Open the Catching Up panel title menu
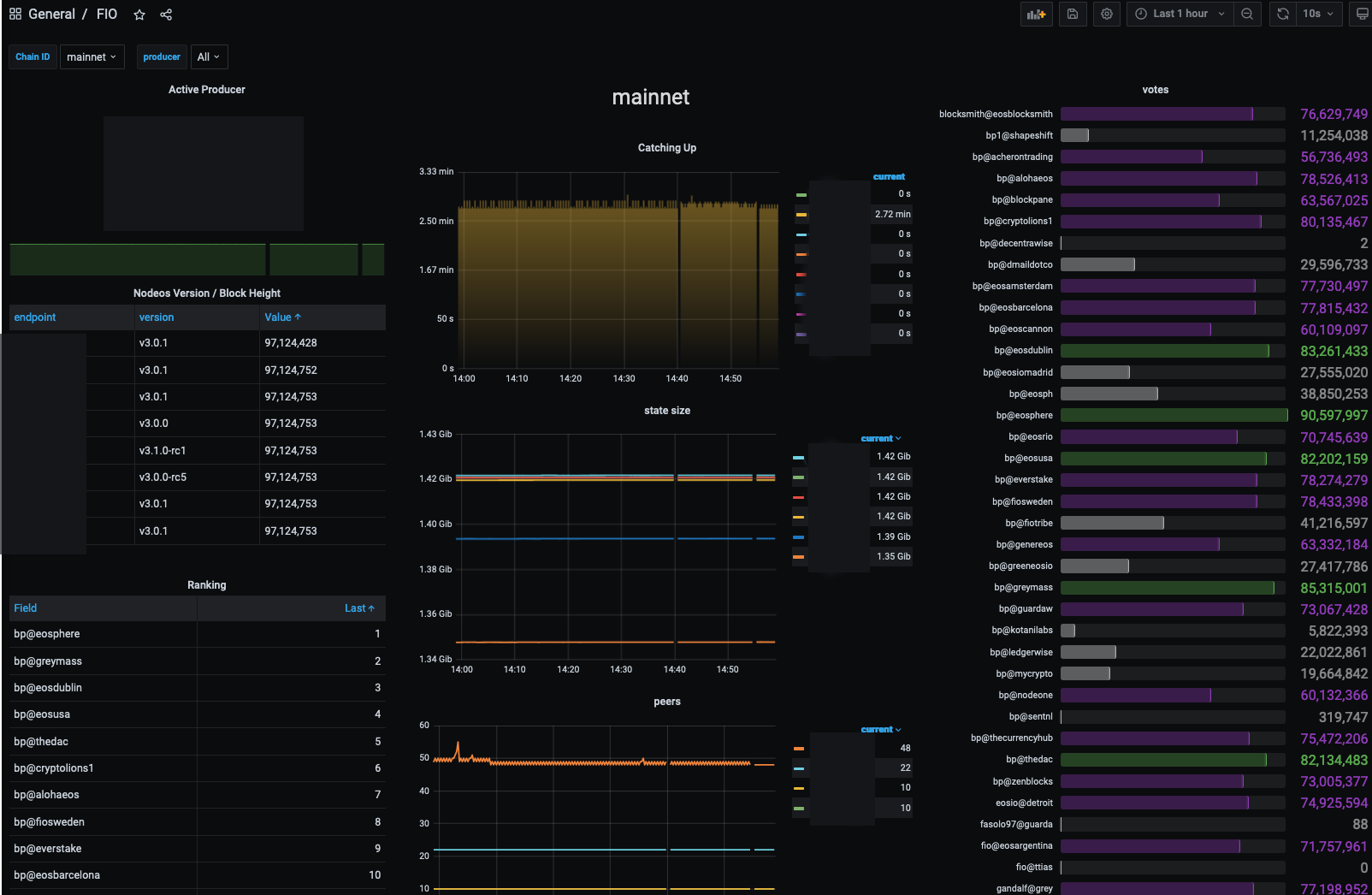The image size is (1372, 895). click(666, 148)
